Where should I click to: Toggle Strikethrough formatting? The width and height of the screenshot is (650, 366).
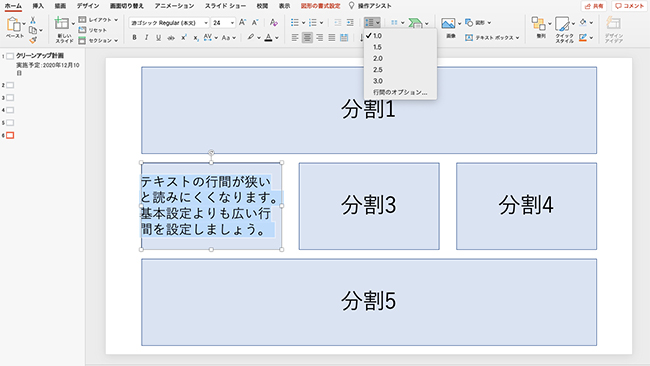pos(171,38)
